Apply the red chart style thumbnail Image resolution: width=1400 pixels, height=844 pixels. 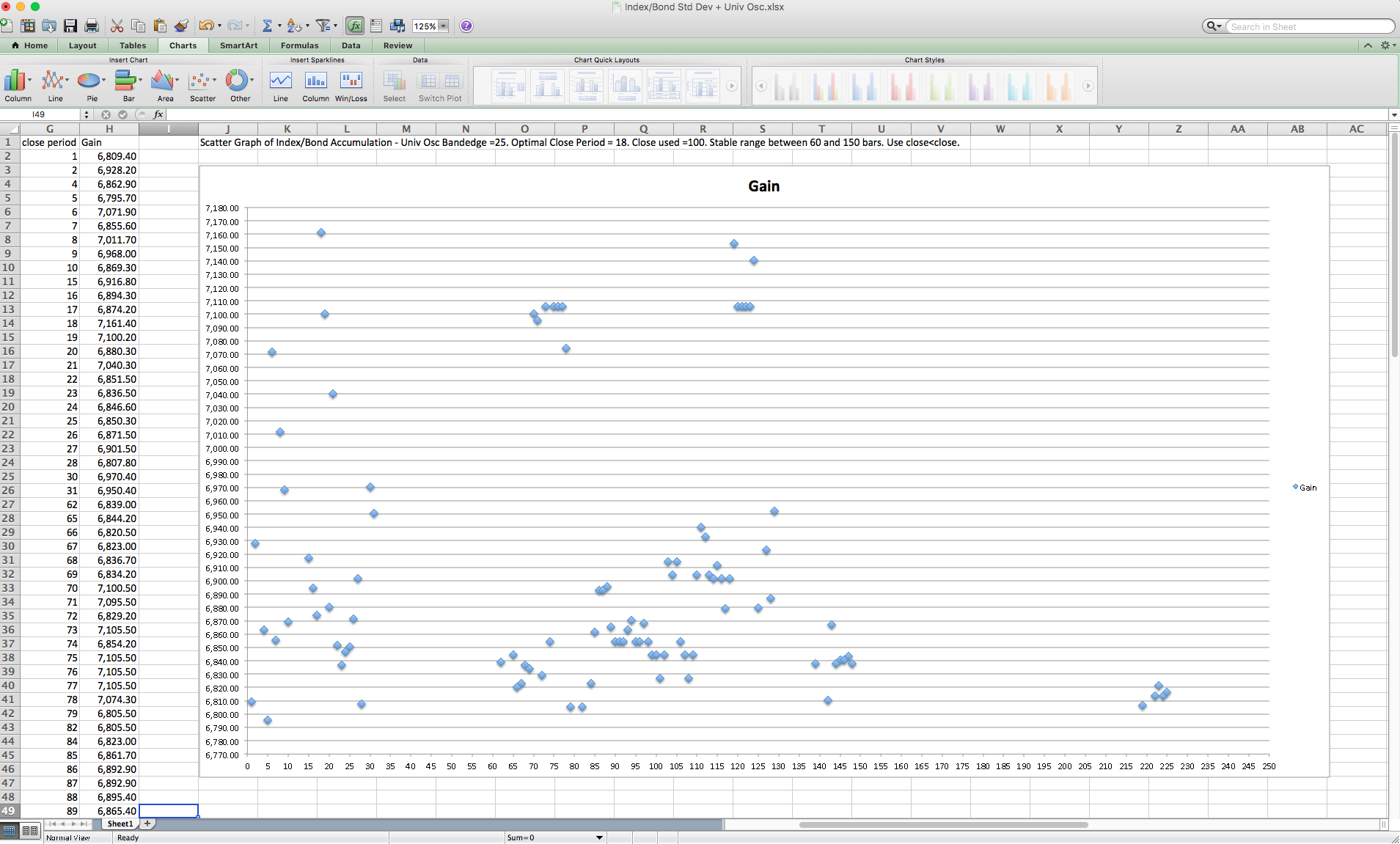click(903, 86)
